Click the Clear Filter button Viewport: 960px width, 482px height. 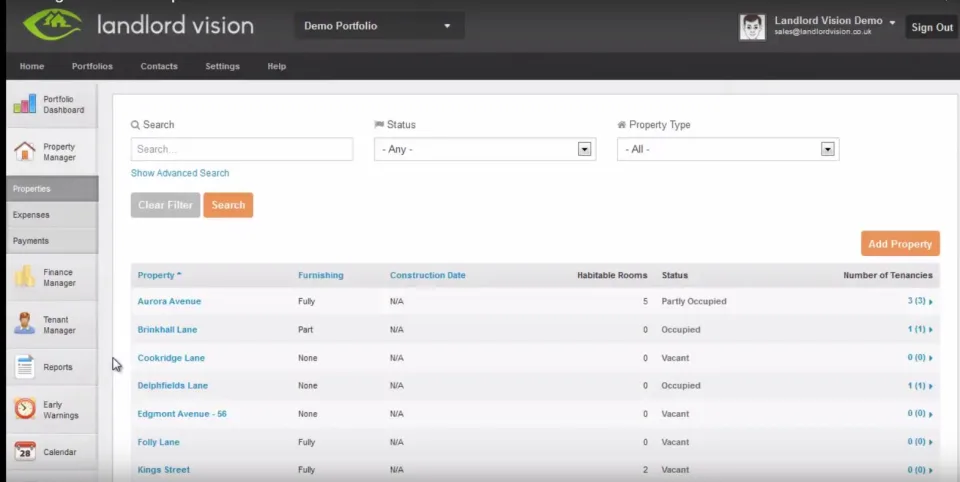(x=165, y=205)
